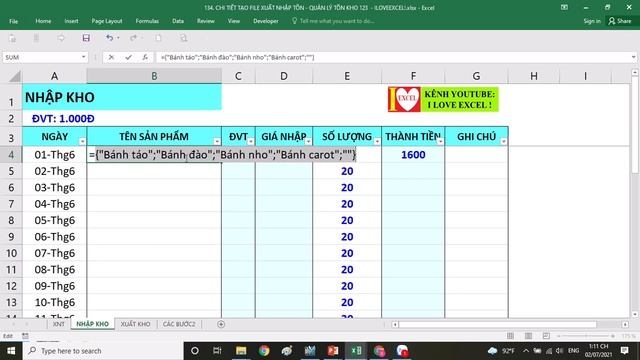Open the Formulas ribbon tab

click(147, 21)
